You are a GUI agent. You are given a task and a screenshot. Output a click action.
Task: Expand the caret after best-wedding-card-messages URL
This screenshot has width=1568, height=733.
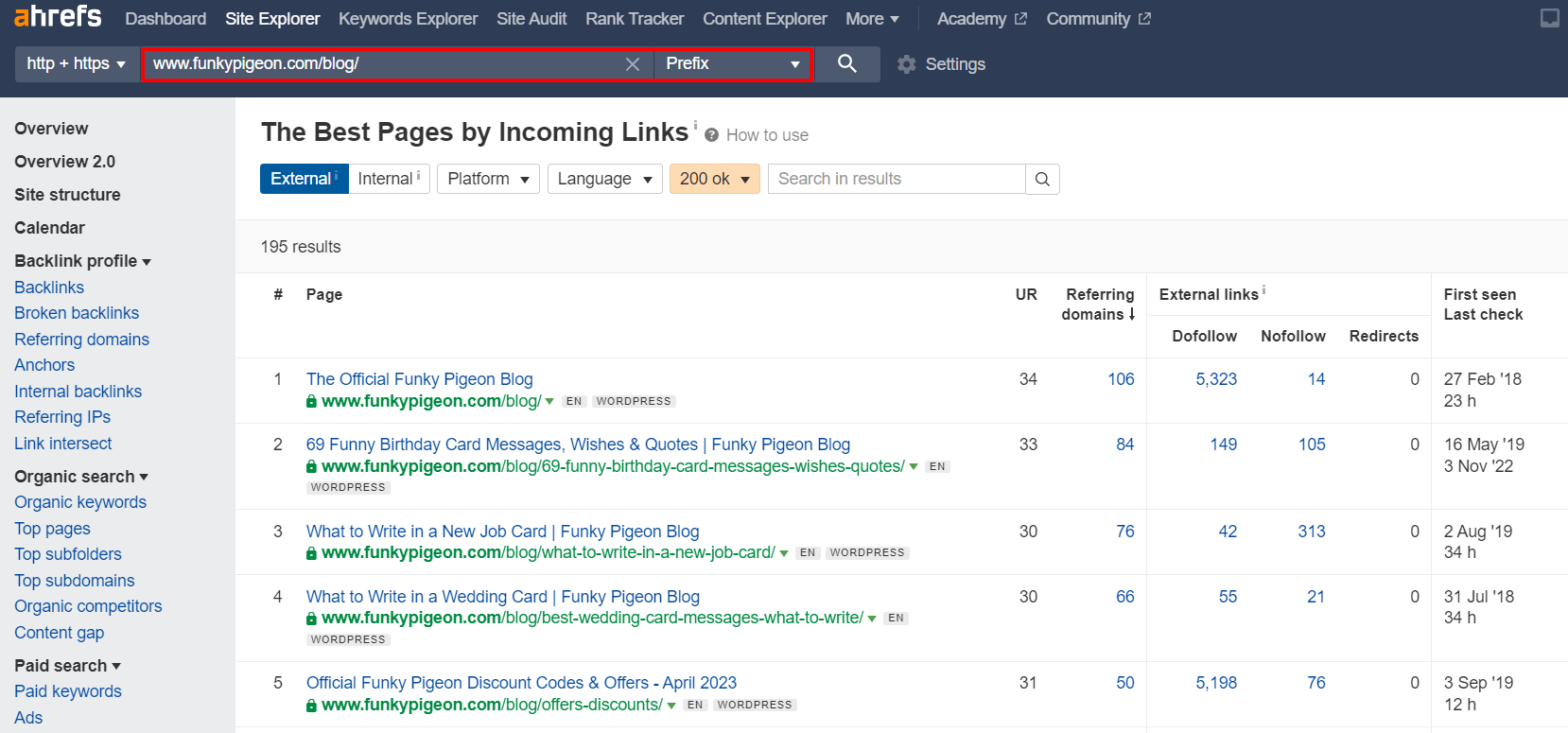coord(872,619)
